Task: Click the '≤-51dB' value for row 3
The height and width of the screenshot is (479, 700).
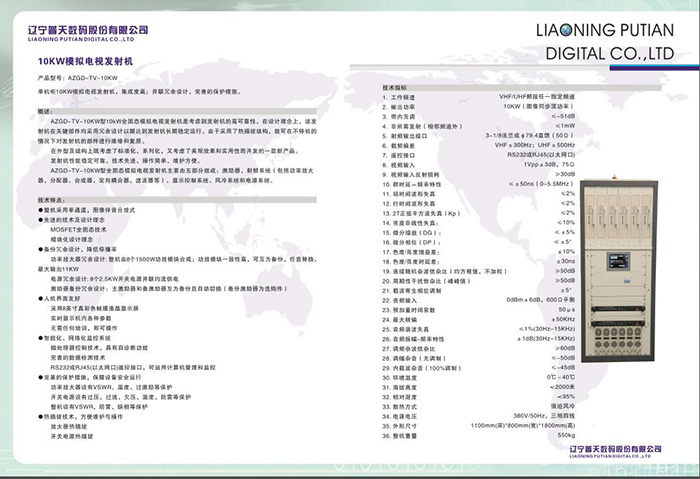Action: (x=563, y=116)
